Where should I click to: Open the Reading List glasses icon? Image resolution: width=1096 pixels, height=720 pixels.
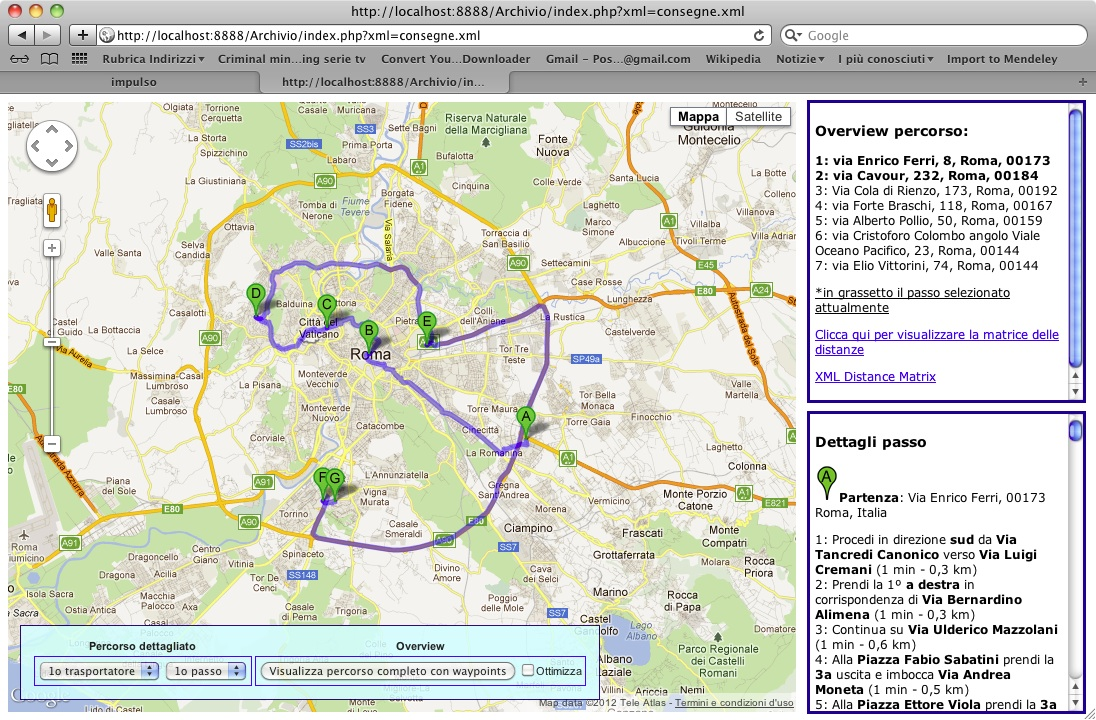pos(19,59)
